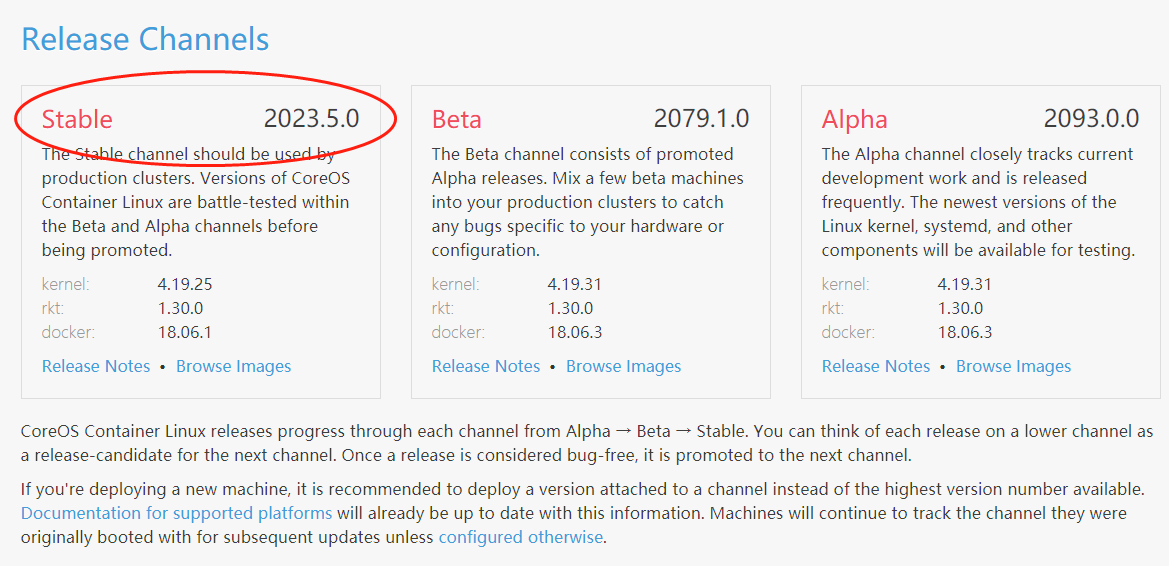Click the 'rkt:' label in Stable card

[53, 308]
